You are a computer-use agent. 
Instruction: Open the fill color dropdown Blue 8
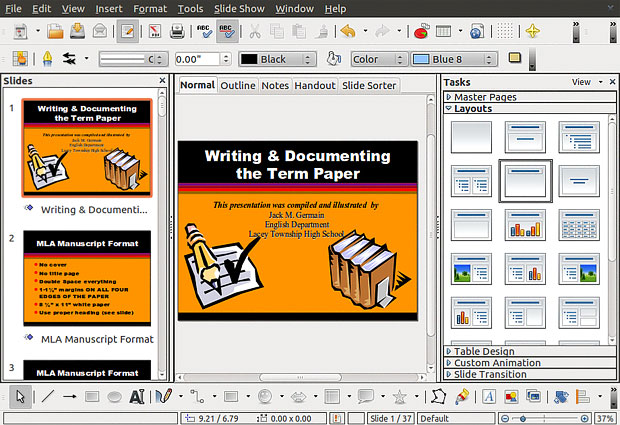click(x=454, y=59)
